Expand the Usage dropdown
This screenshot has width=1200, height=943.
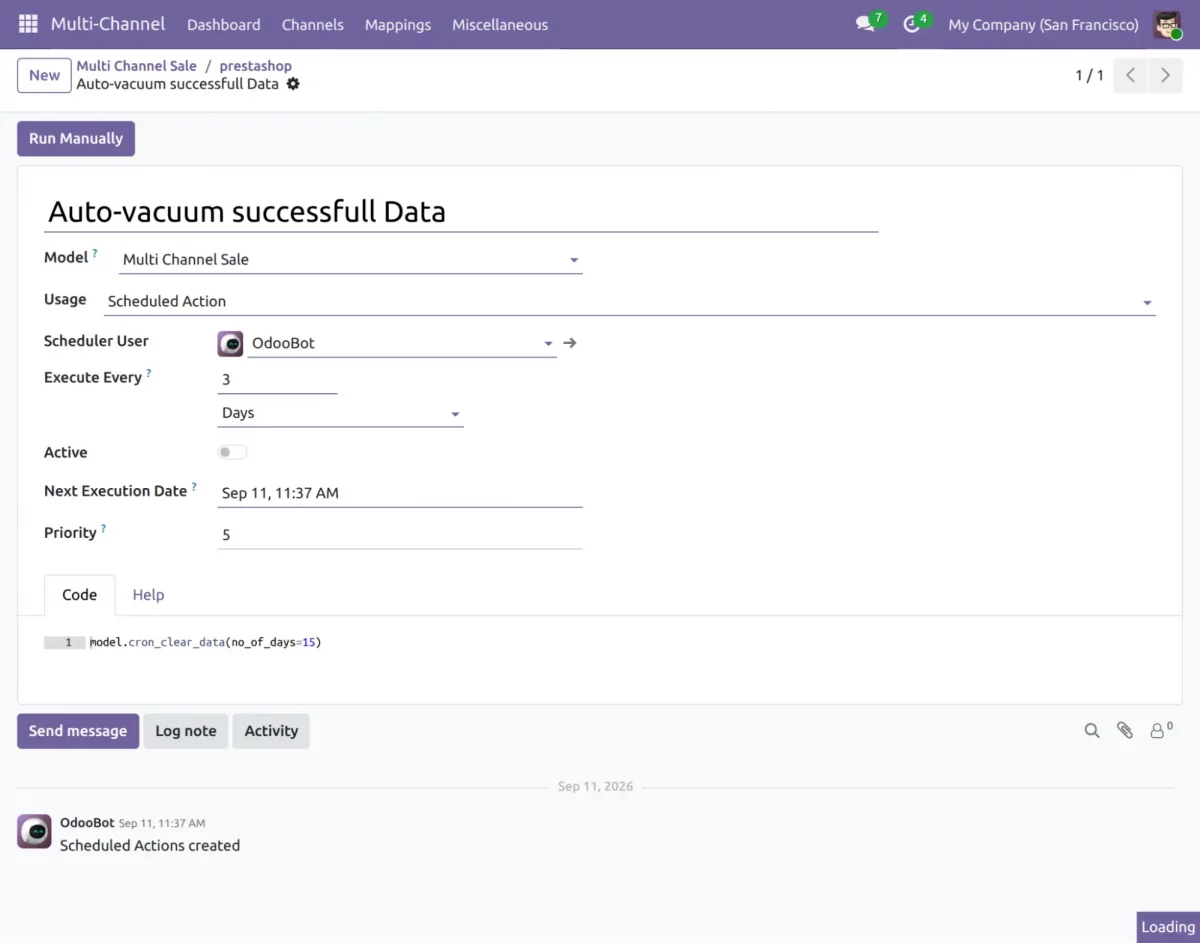pos(1147,302)
